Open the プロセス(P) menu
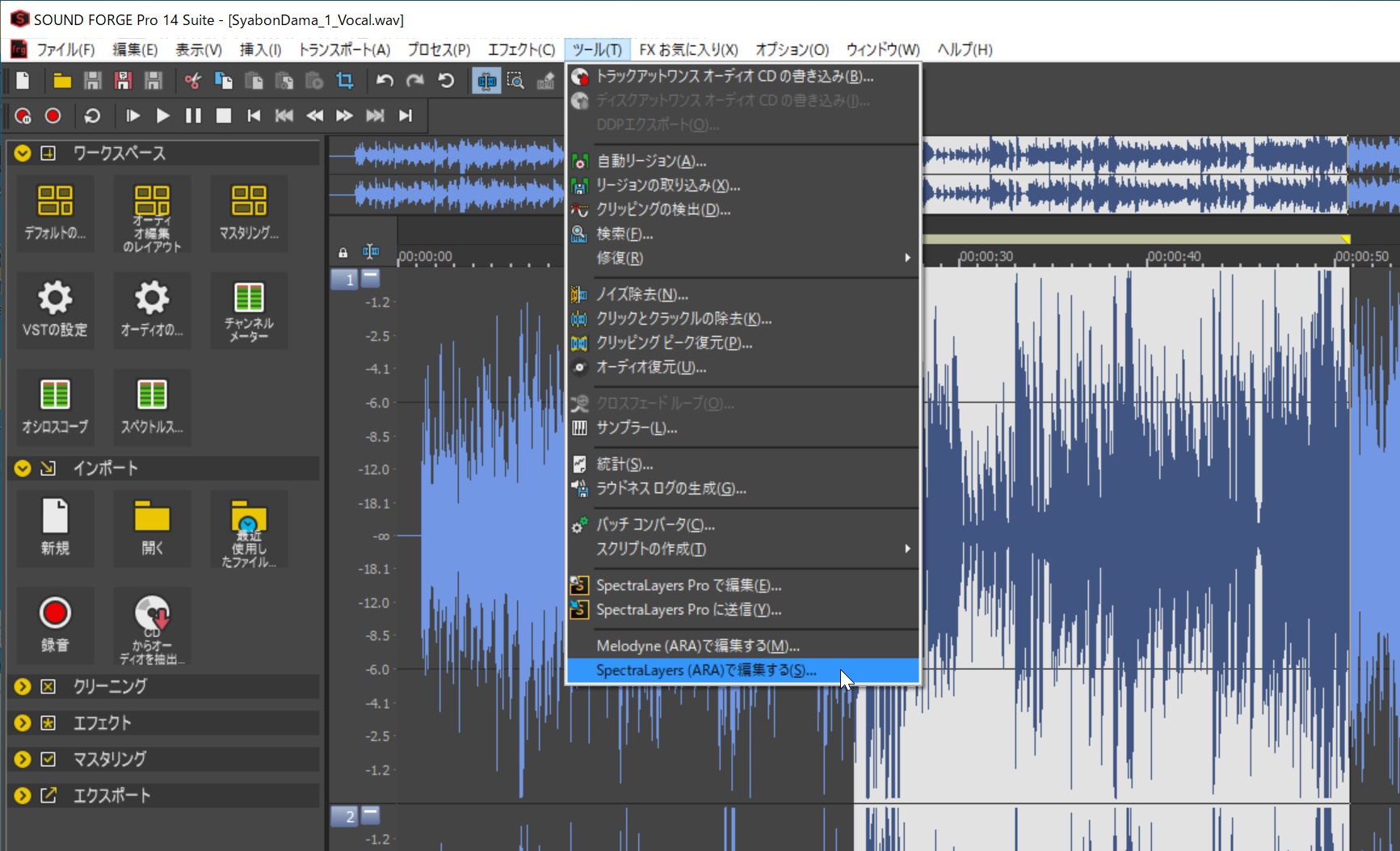 click(439, 49)
